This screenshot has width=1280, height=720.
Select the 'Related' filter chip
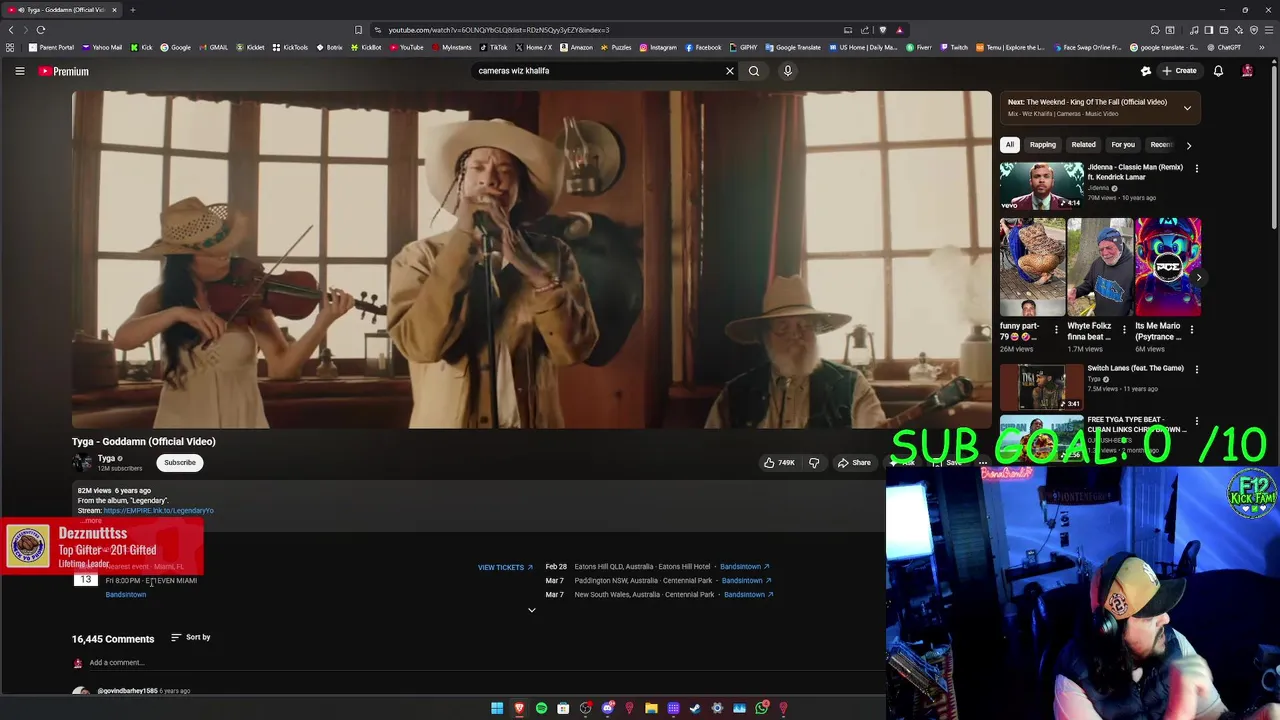pos(1084,145)
